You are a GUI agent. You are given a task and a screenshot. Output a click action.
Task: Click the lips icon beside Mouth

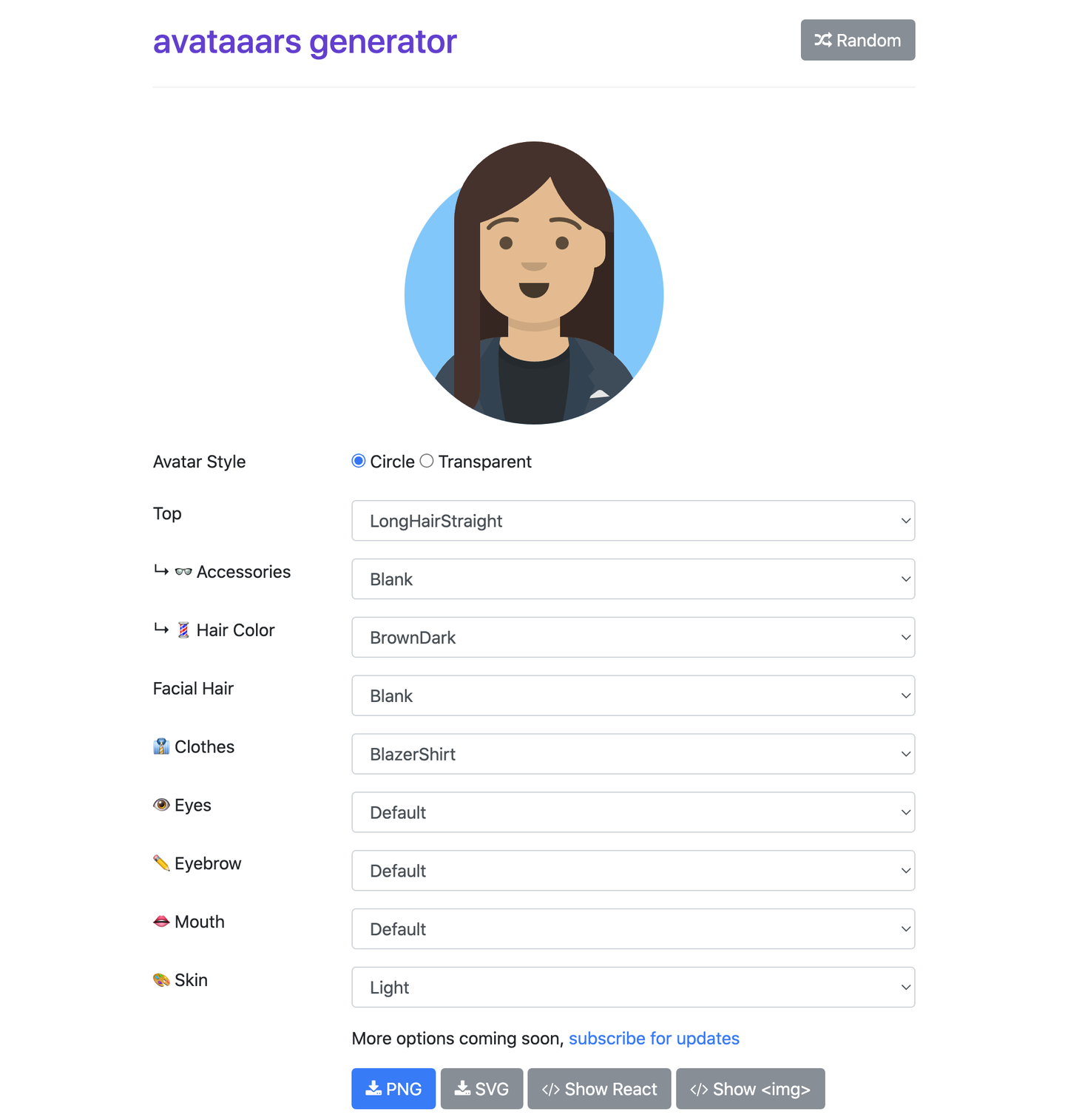click(x=161, y=922)
